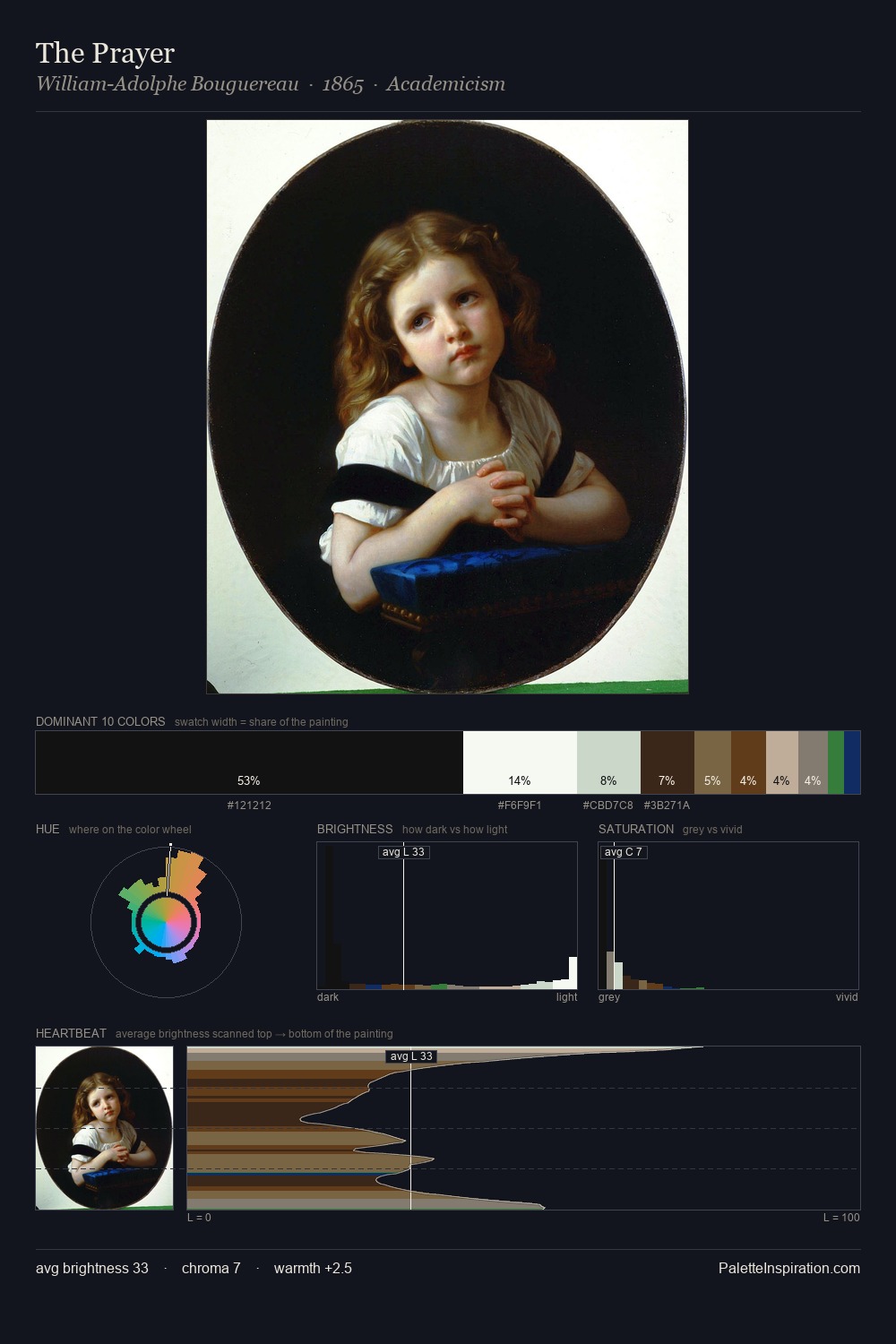Click the avg C 7 saturation marker
The image size is (896, 1344).
[x=623, y=852]
